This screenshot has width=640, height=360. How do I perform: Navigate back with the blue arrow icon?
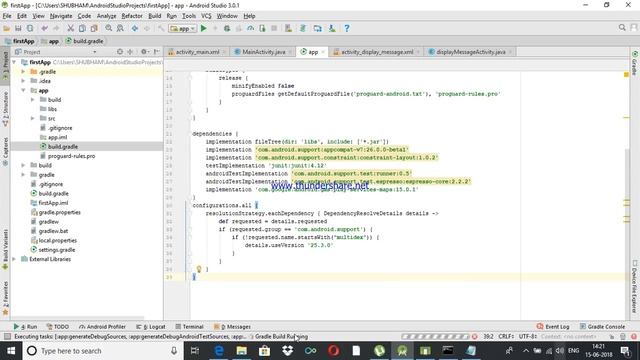pos(135,28)
